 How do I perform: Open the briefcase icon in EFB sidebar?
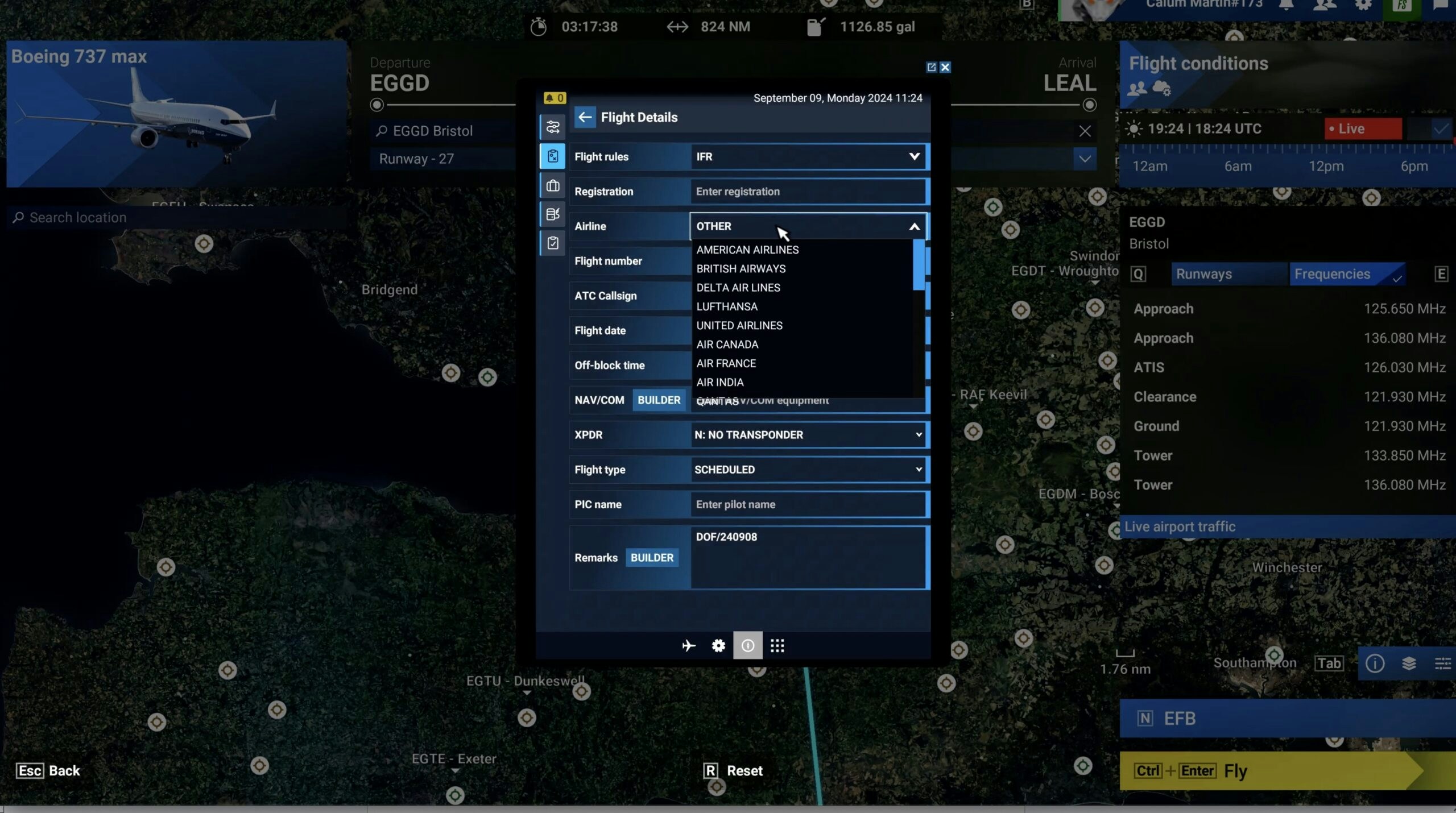pos(552,186)
